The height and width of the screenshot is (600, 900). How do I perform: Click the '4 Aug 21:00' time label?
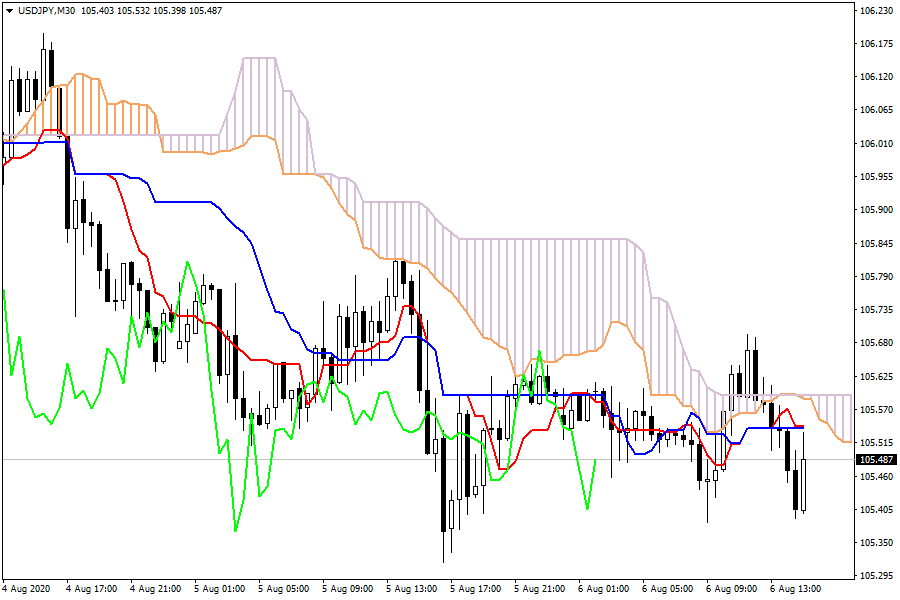pos(154,589)
